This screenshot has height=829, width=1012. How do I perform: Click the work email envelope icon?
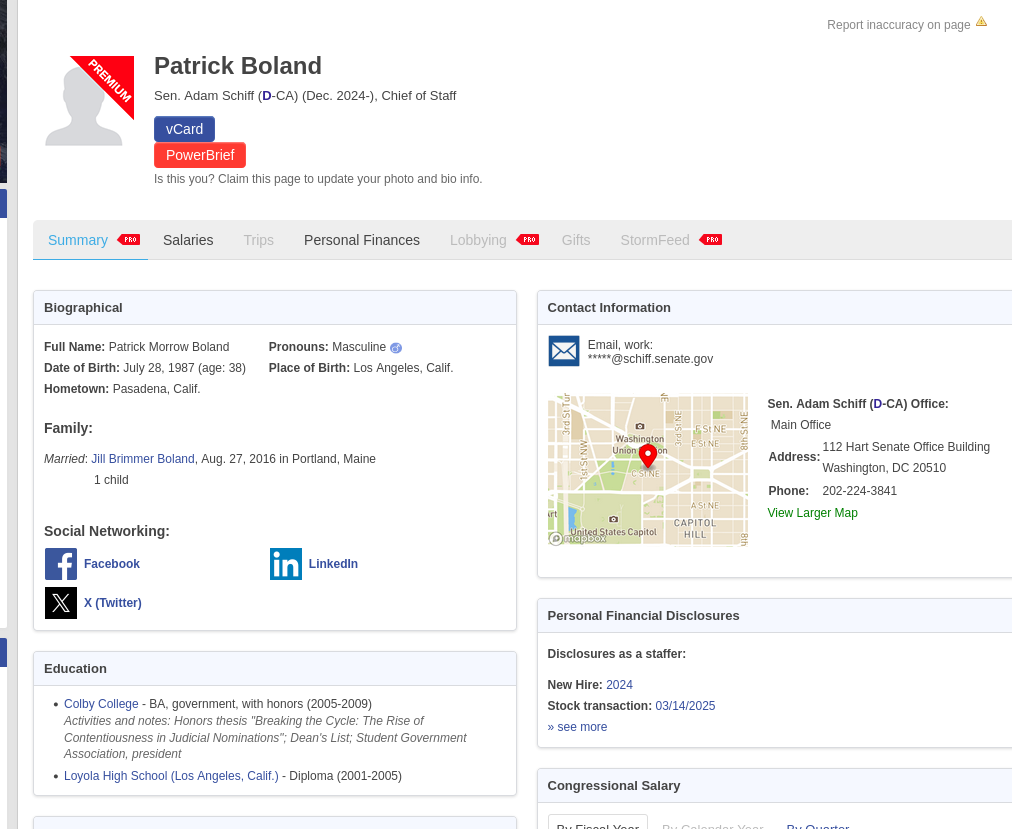pos(564,351)
